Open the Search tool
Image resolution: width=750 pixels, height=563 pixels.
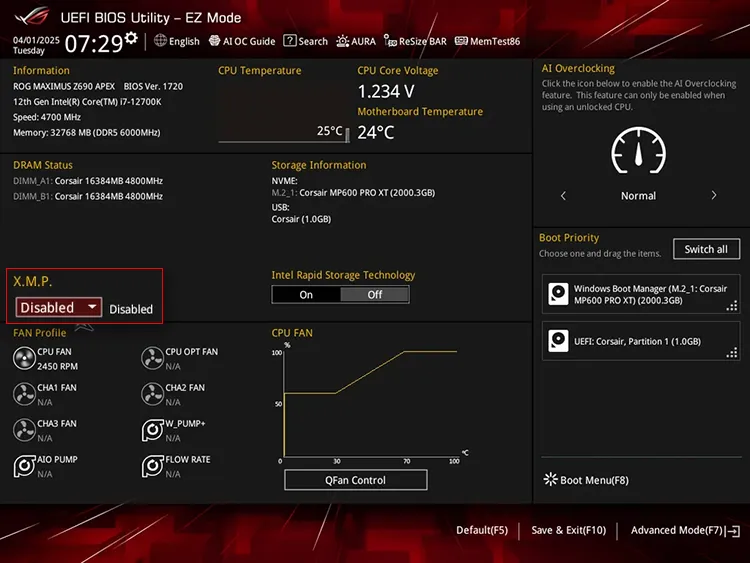pos(305,41)
